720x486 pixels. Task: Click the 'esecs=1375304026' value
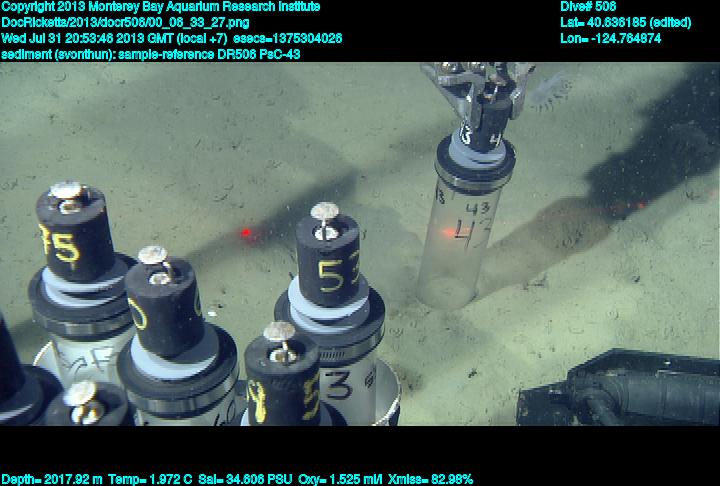coord(287,38)
